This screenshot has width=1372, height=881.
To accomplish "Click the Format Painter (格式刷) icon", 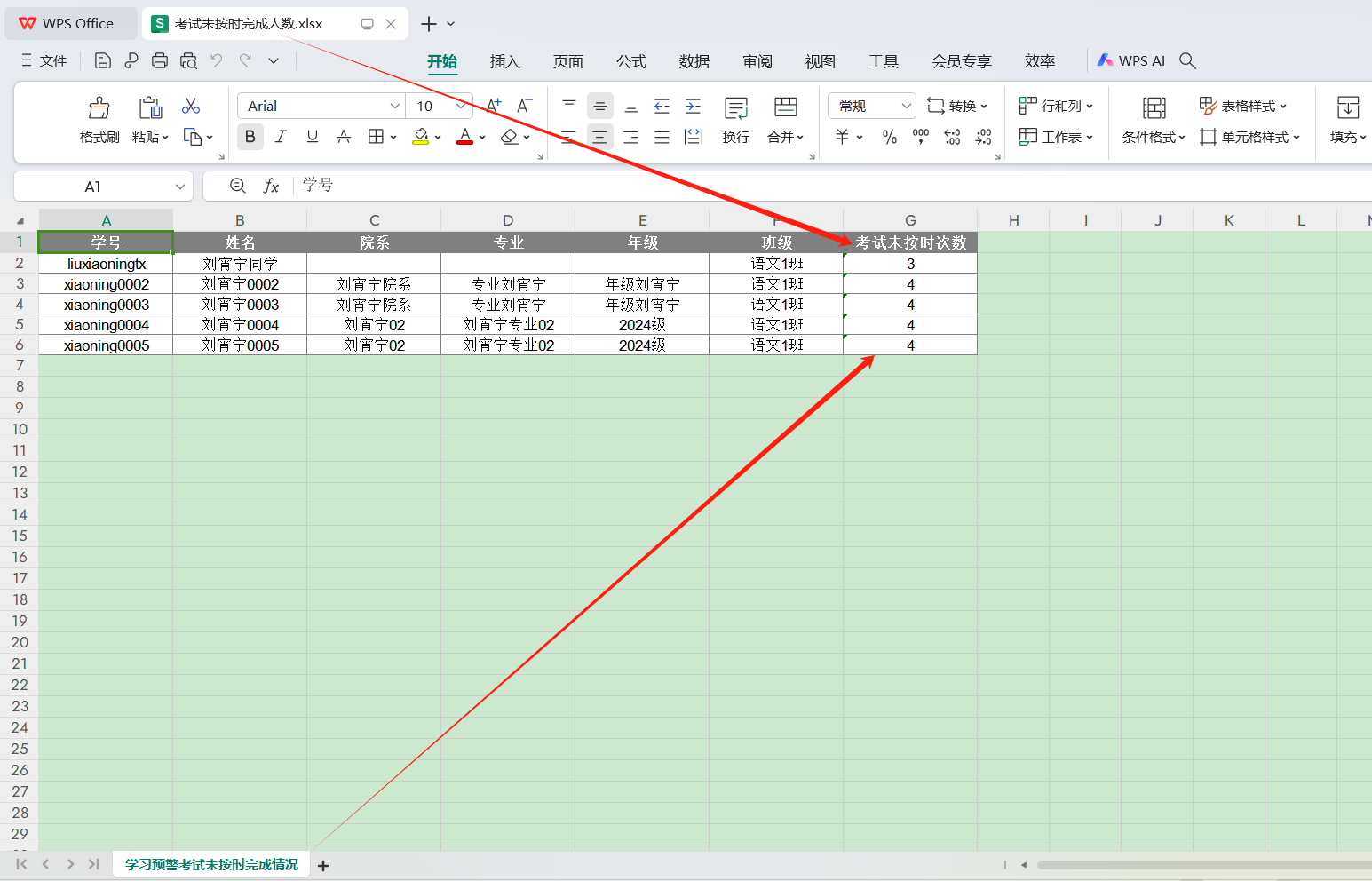I will [99, 108].
